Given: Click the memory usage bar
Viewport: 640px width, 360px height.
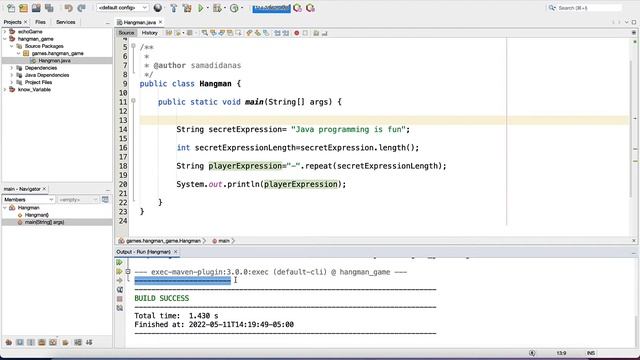Looking at the screenshot, I should pyautogui.click(x=271, y=8).
